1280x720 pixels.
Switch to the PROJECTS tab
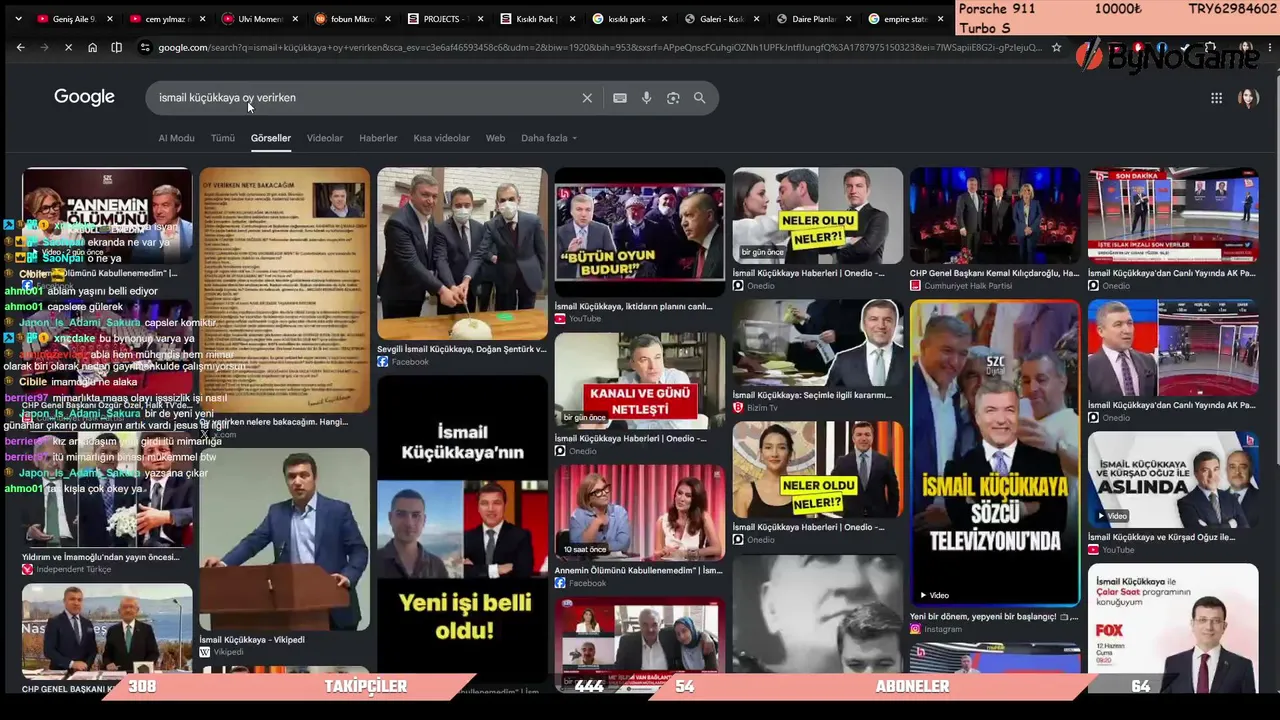tap(442, 19)
